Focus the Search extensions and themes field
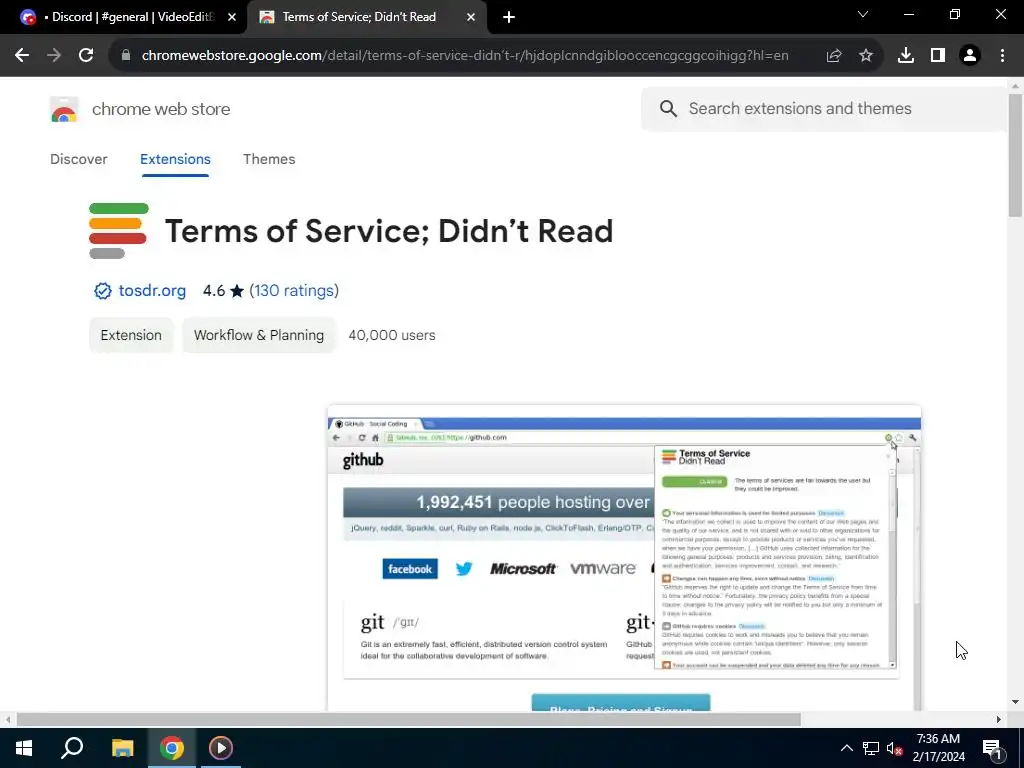1024x768 pixels. [825, 108]
